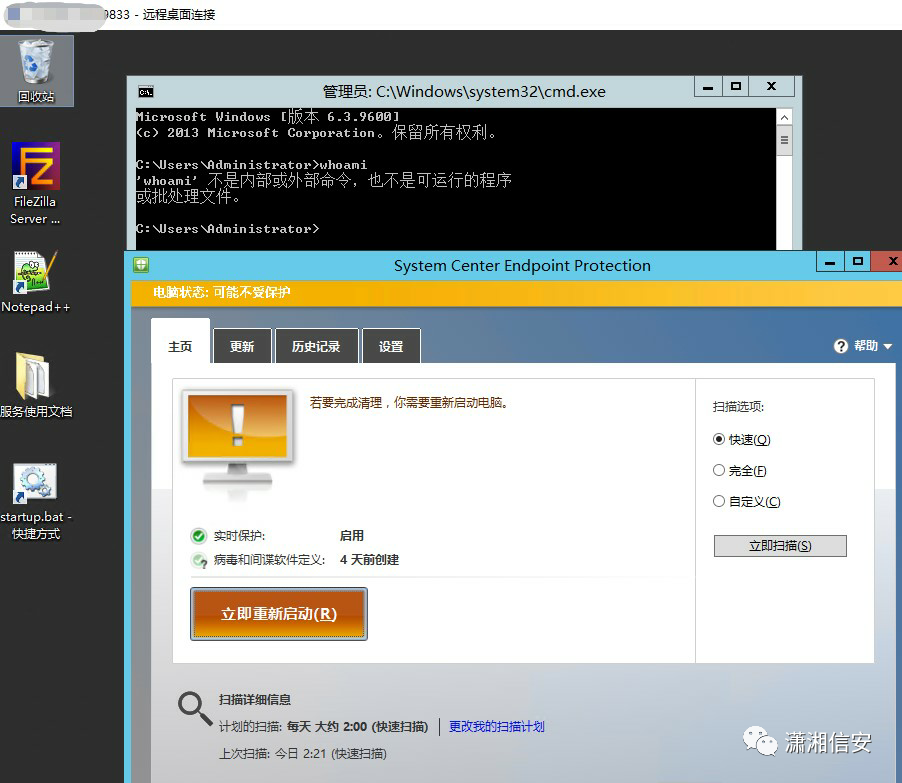Open the FileZilla Server desktop shortcut

click(36, 184)
